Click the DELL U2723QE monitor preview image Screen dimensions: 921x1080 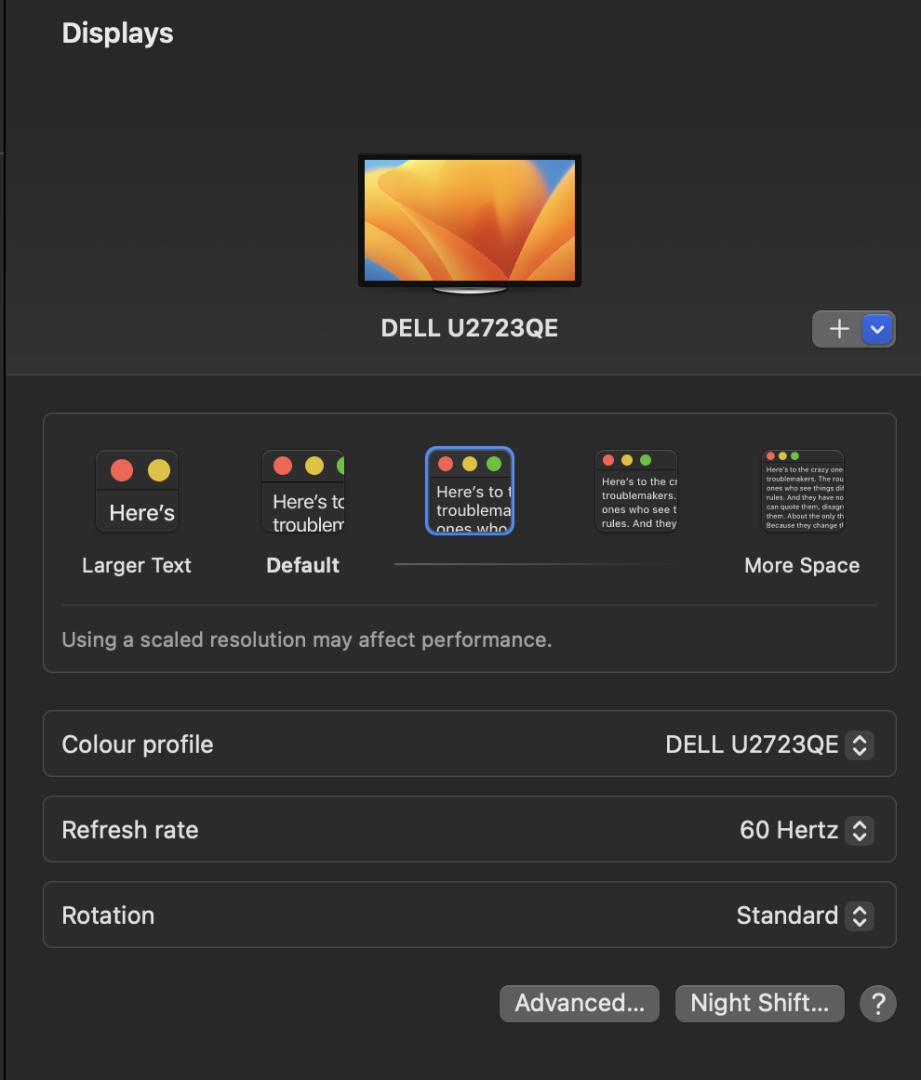470,223
